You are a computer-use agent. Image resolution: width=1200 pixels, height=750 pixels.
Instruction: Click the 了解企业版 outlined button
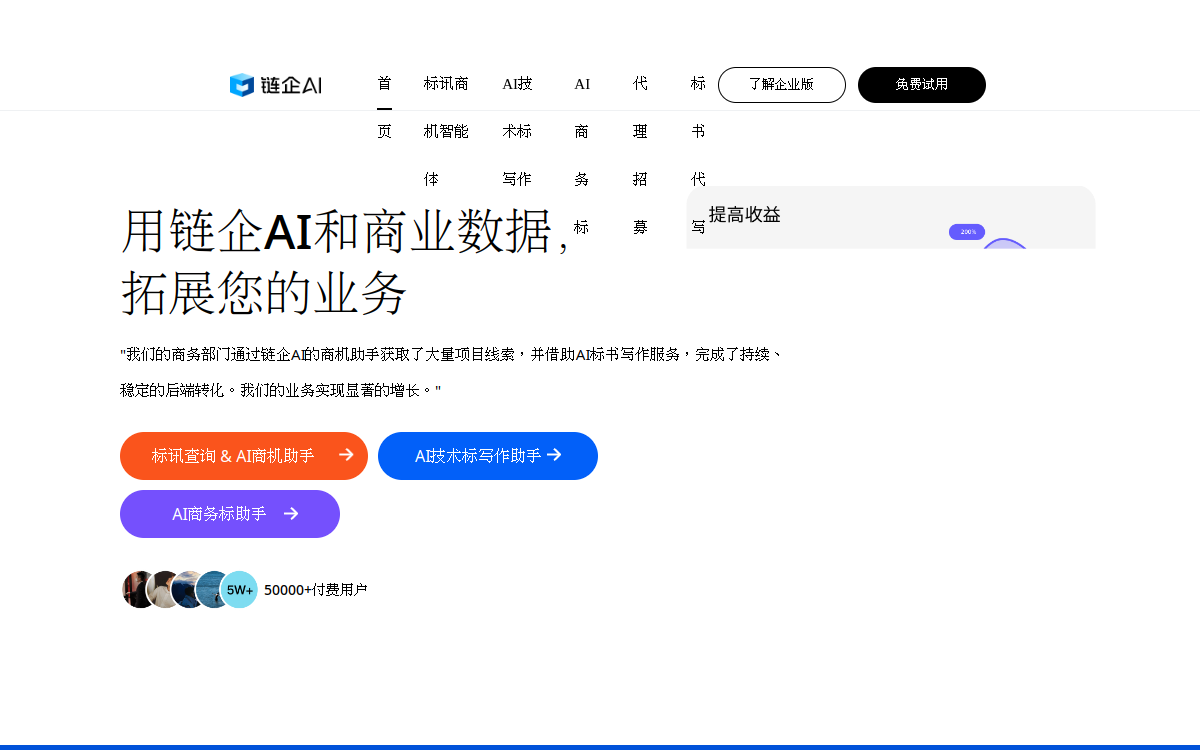782,85
